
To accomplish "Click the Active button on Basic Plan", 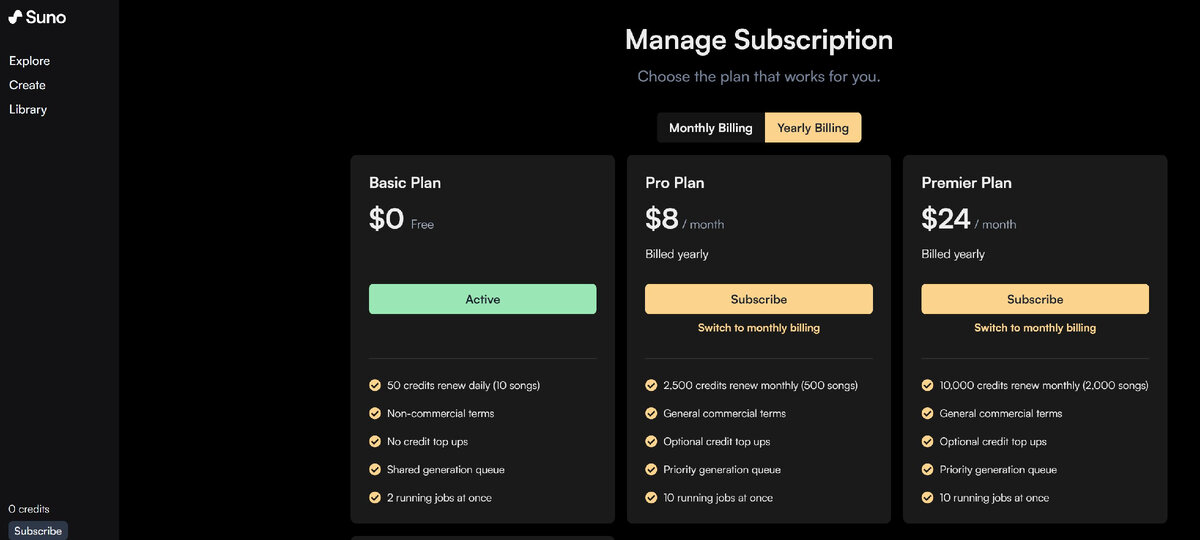I will click(483, 299).
